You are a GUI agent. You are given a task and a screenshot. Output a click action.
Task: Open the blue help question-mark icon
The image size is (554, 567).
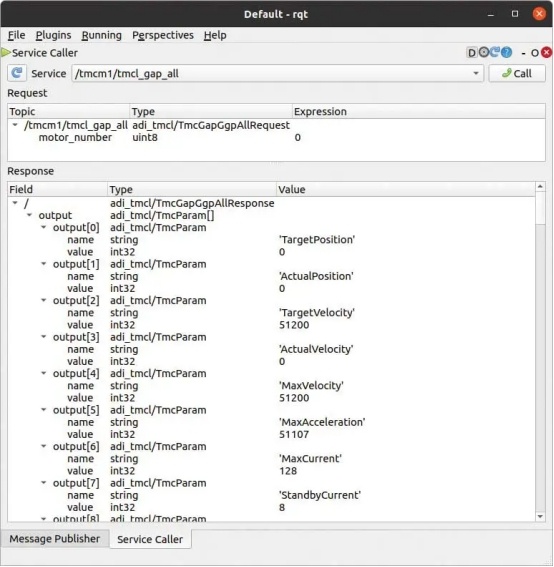(x=507, y=52)
